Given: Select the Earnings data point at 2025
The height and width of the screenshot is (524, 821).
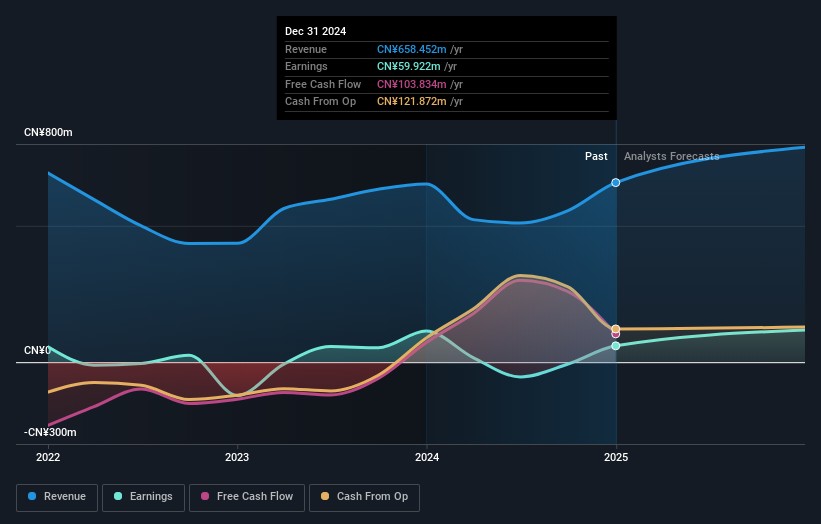Looking at the screenshot, I should [x=616, y=346].
